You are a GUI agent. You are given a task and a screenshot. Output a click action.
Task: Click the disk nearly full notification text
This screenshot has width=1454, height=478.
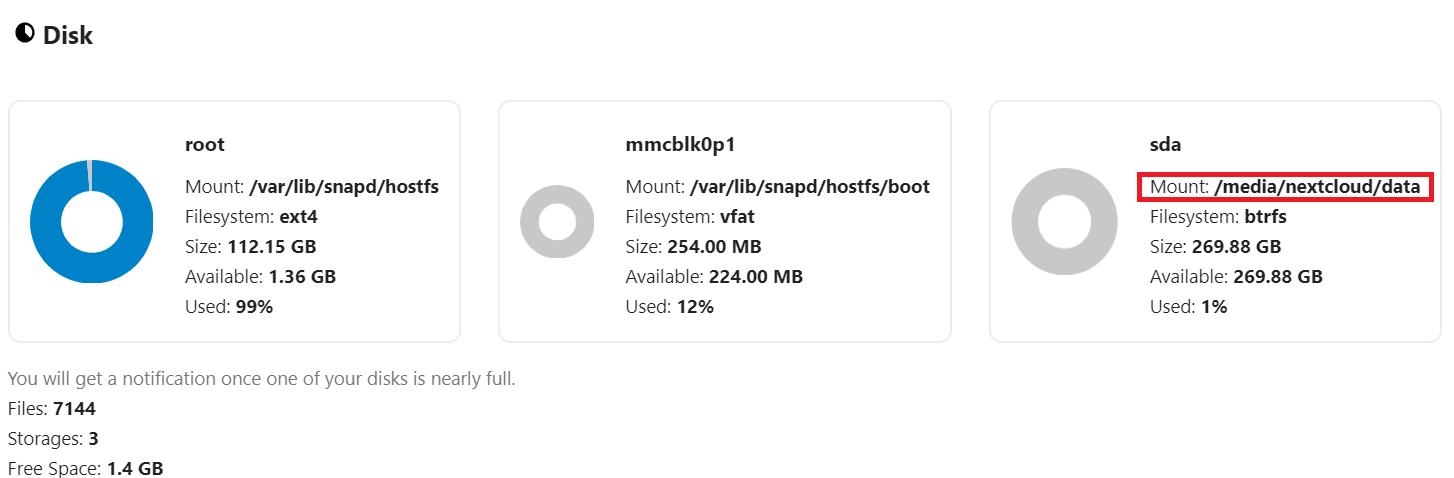(262, 379)
